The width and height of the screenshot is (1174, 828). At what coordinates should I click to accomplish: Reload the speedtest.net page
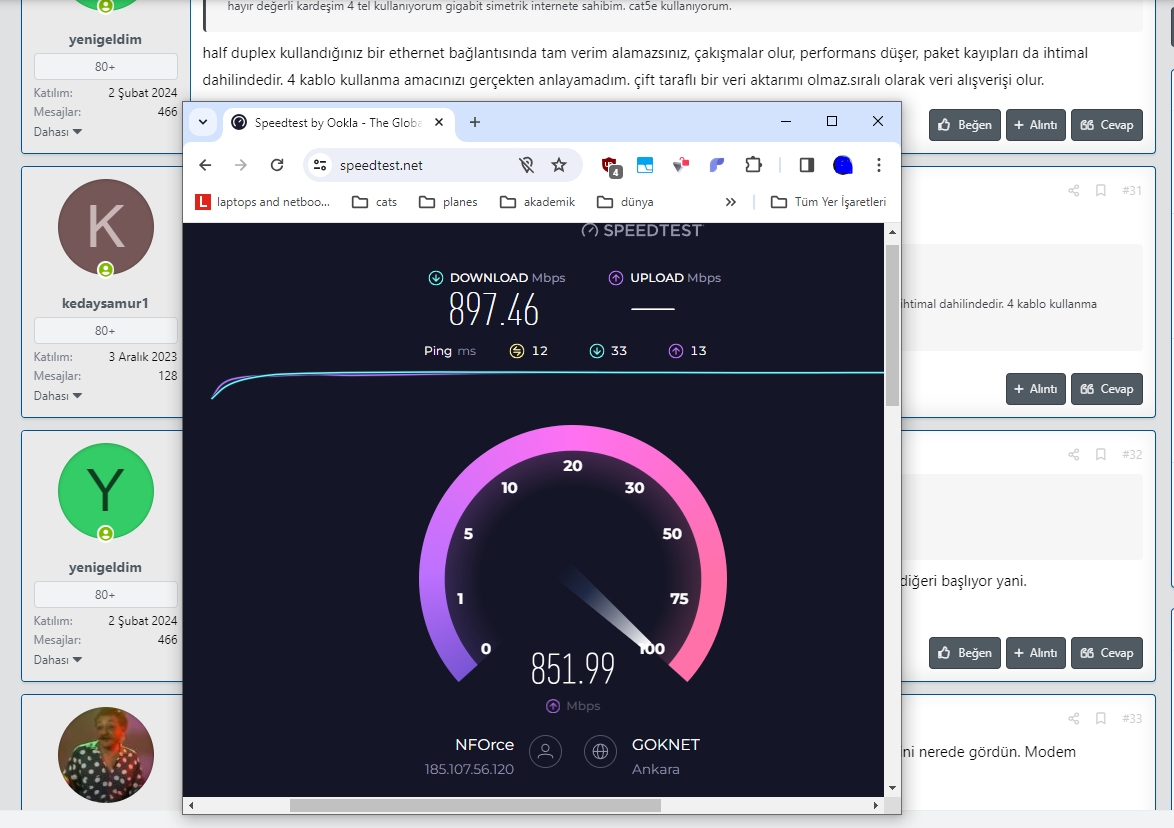[277, 165]
